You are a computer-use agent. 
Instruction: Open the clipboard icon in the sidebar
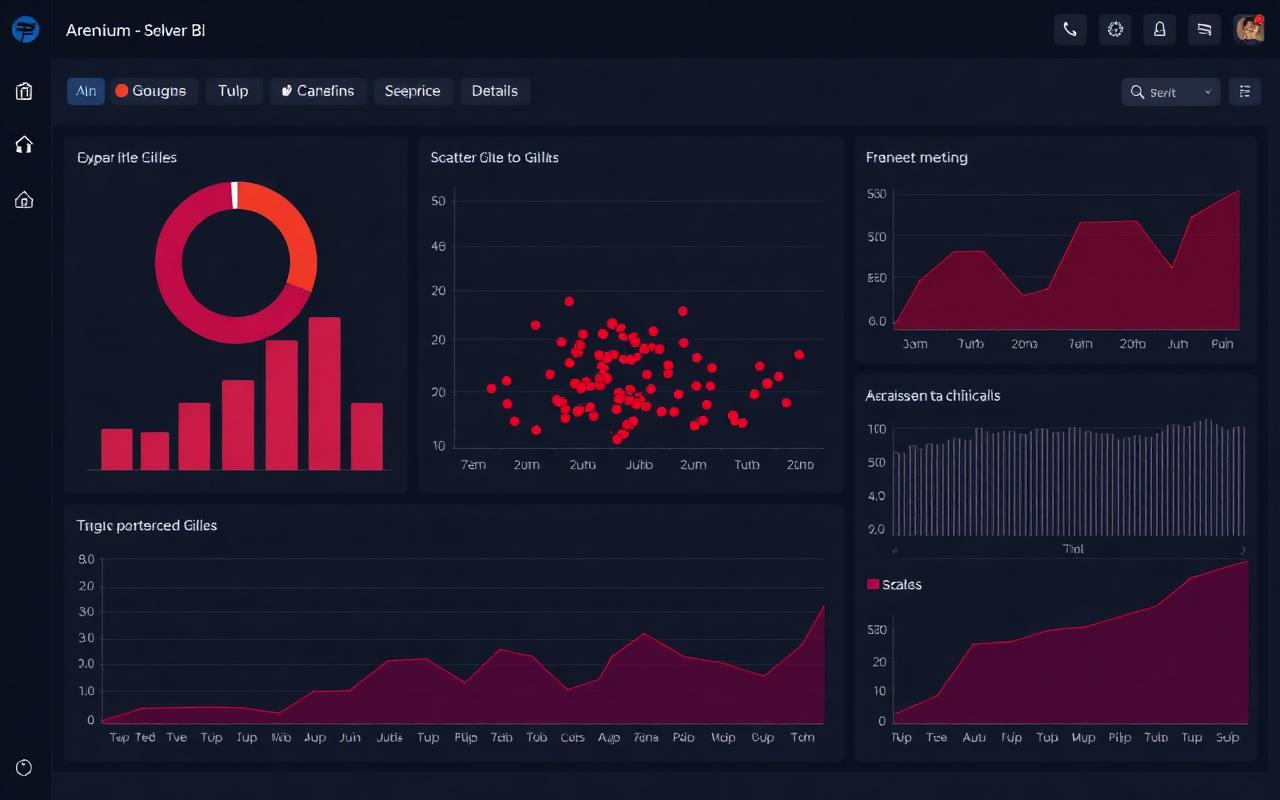[25, 92]
